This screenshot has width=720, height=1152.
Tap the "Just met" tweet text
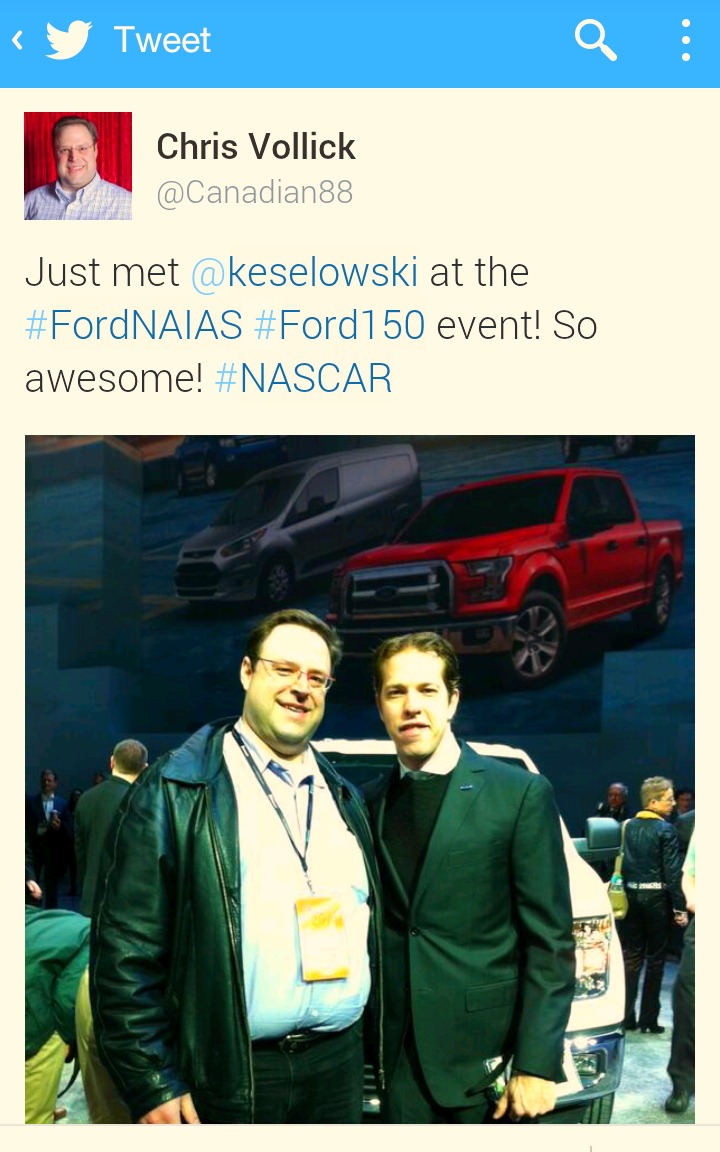[102, 272]
